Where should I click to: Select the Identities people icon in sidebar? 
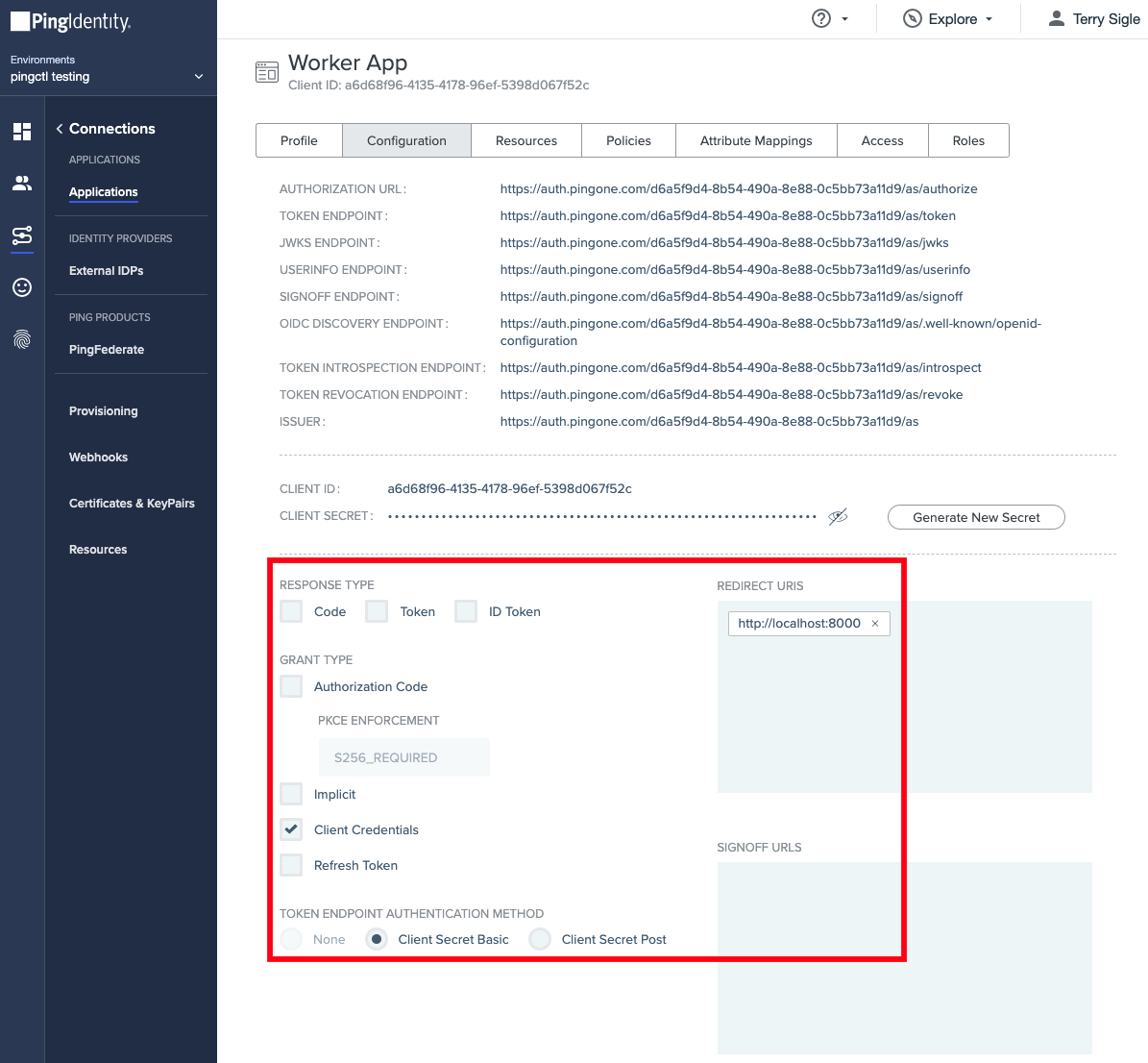click(x=22, y=183)
